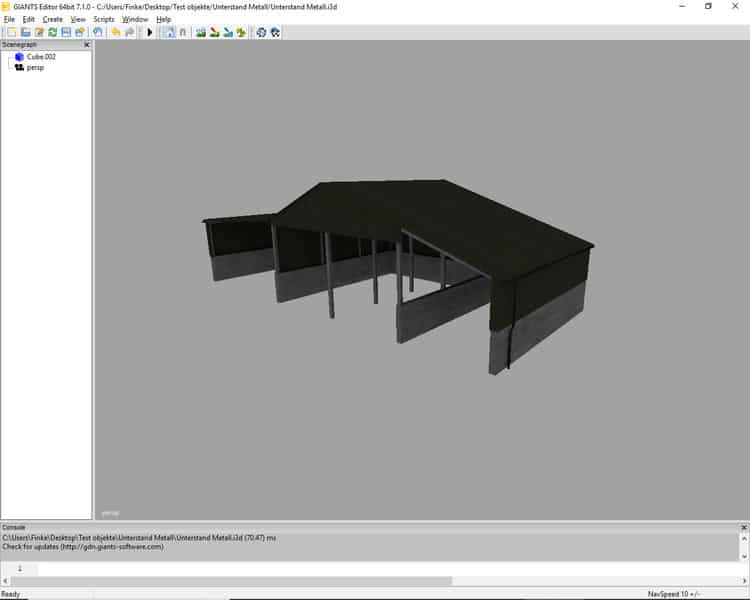Open the Create menu
Image resolution: width=750 pixels, height=600 pixels.
point(52,19)
